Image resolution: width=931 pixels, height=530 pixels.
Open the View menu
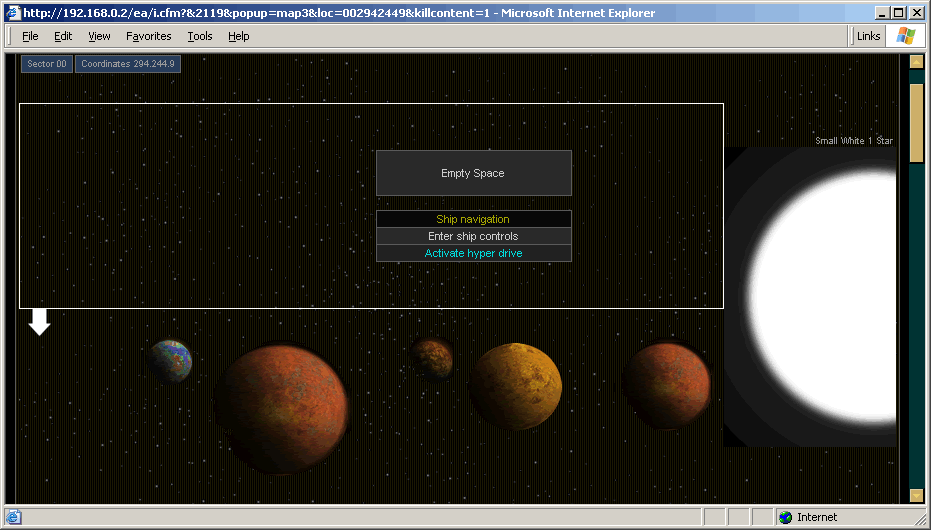(99, 36)
